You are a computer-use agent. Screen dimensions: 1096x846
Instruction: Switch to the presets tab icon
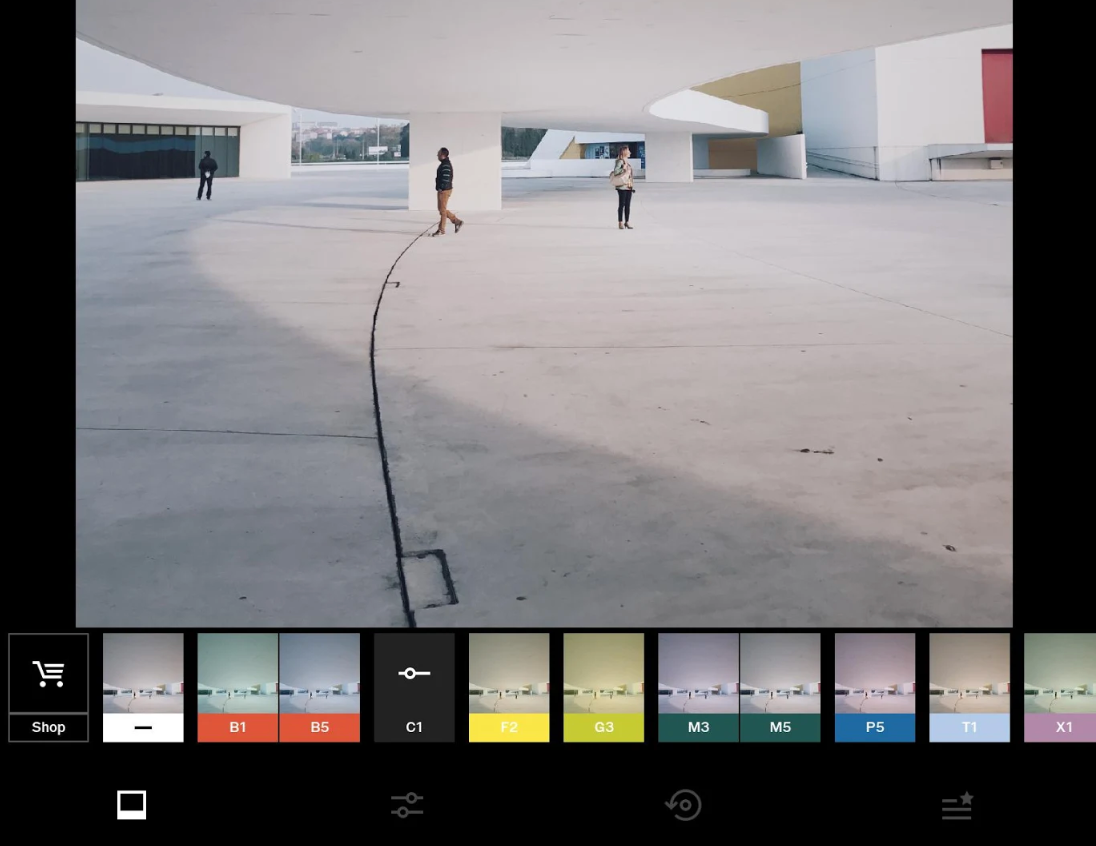coord(131,805)
